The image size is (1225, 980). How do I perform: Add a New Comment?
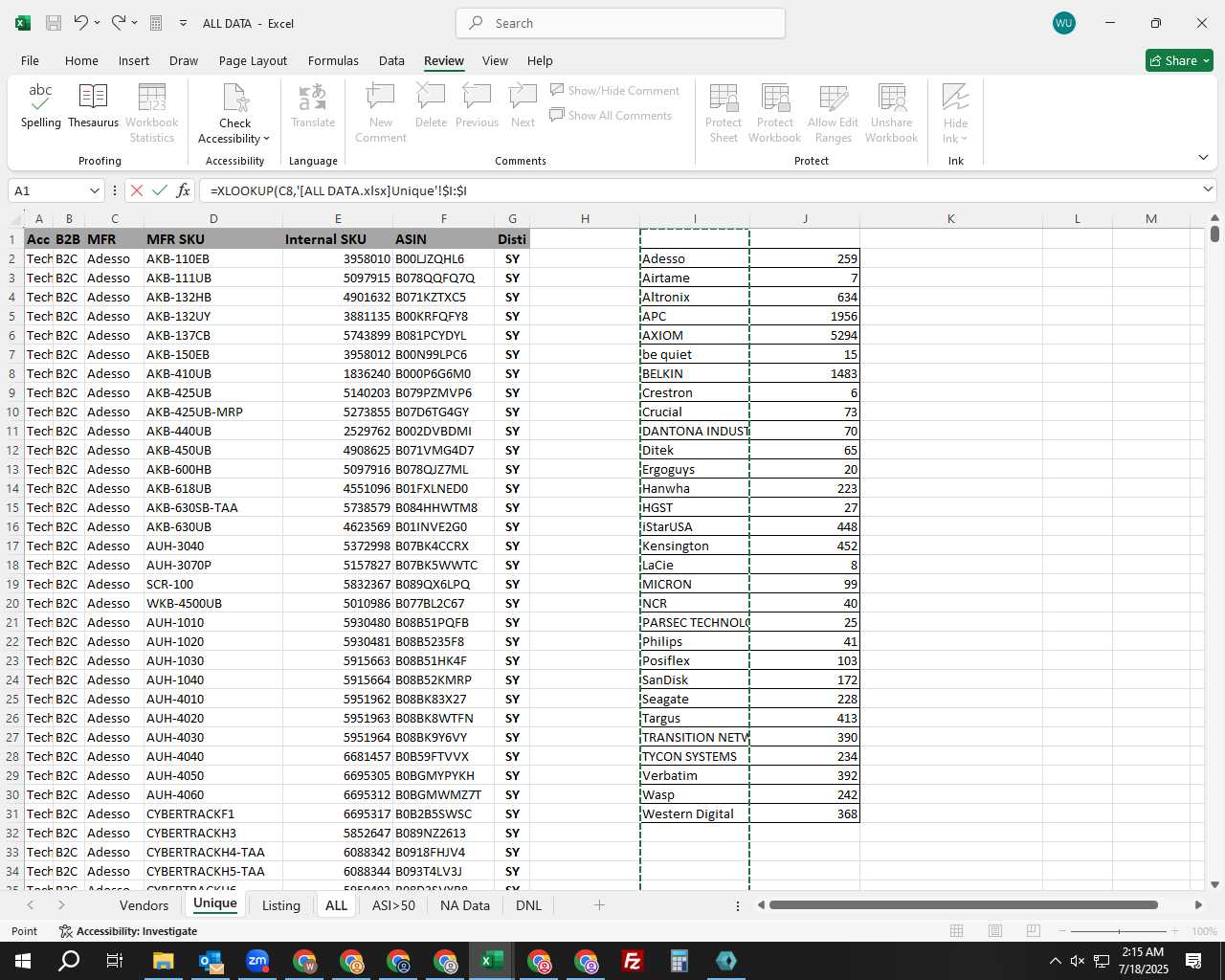click(x=381, y=113)
